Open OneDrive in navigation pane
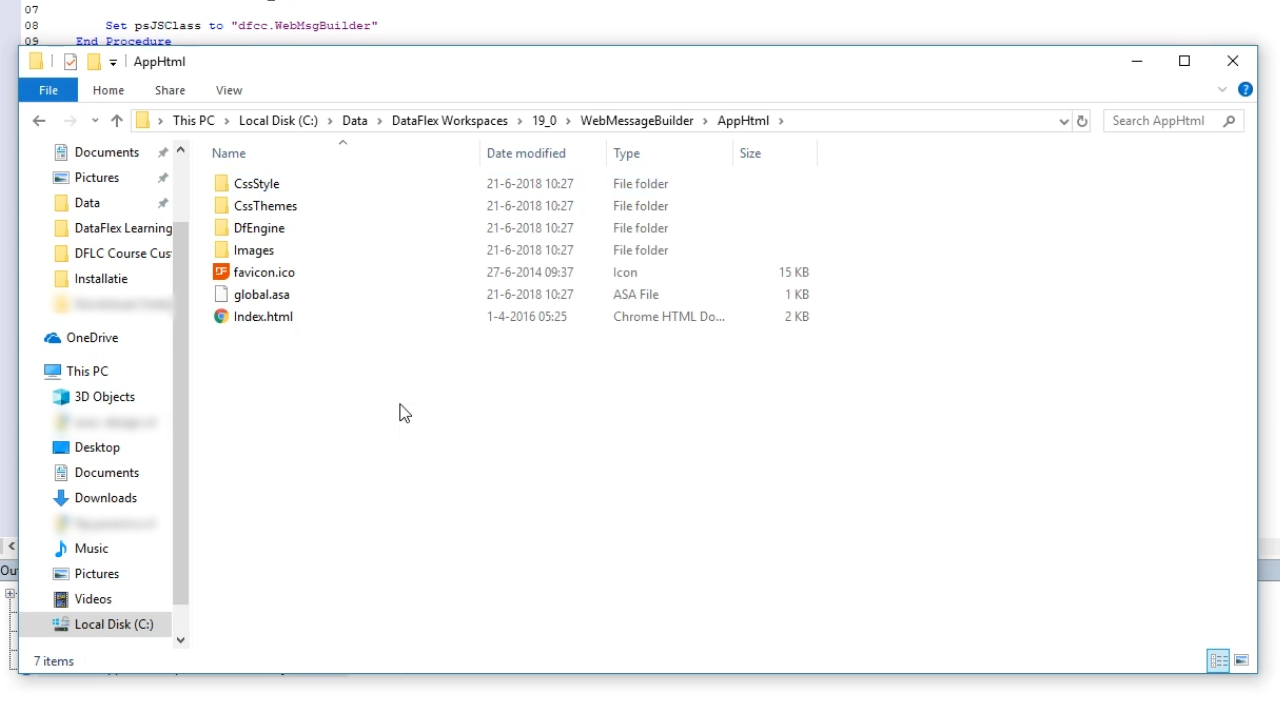Screen dimensions: 1280x720 coord(92,338)
